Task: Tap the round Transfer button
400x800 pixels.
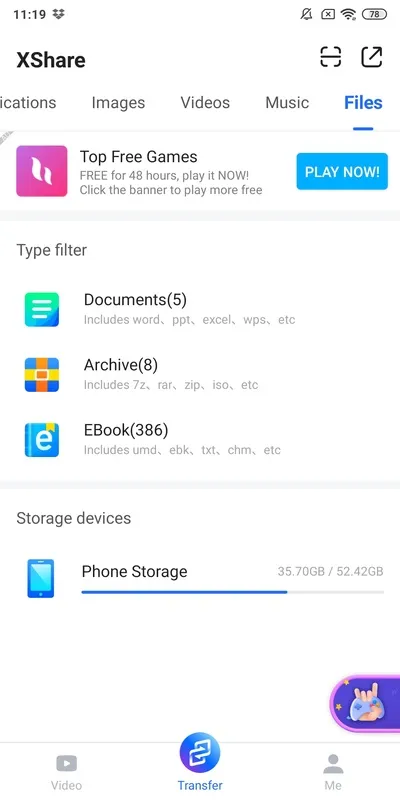Action: click(x=200, y=753)
